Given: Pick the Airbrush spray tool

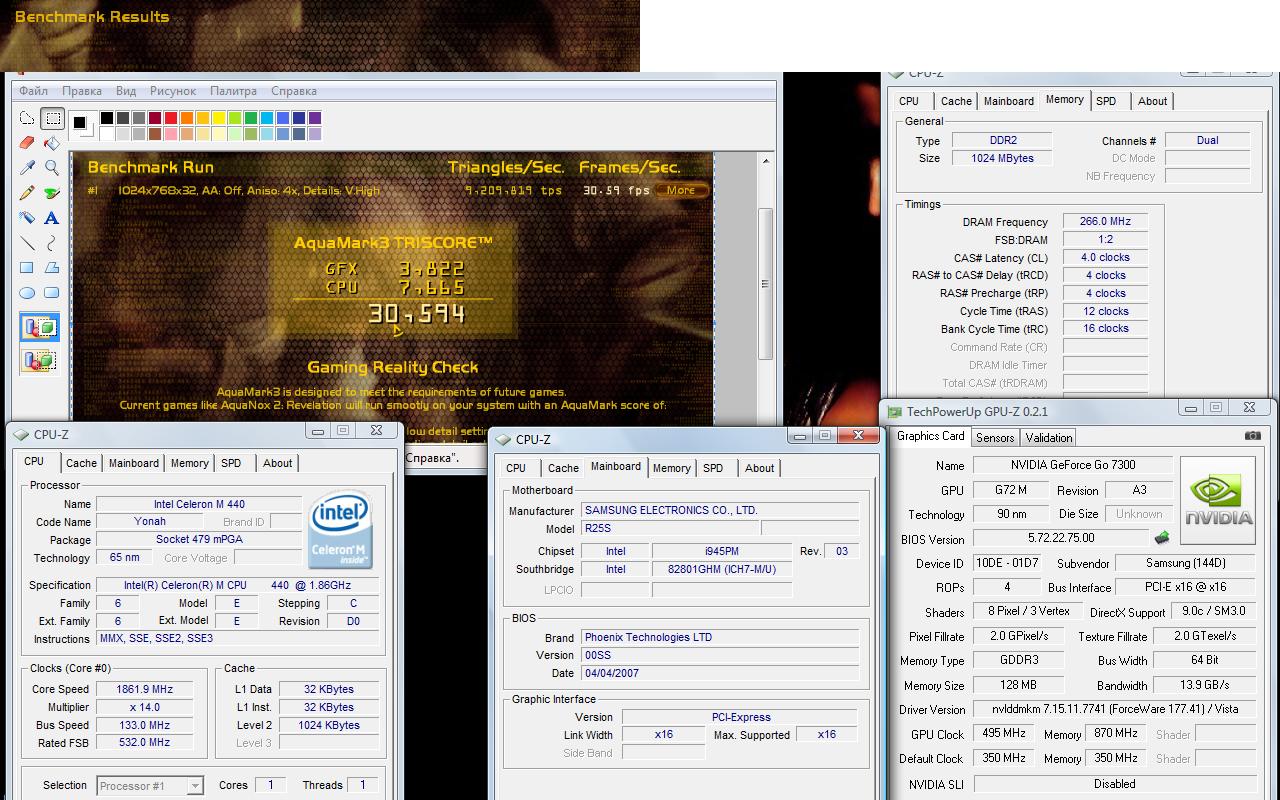Looking at the screenshot, I should tap(27, 218).
